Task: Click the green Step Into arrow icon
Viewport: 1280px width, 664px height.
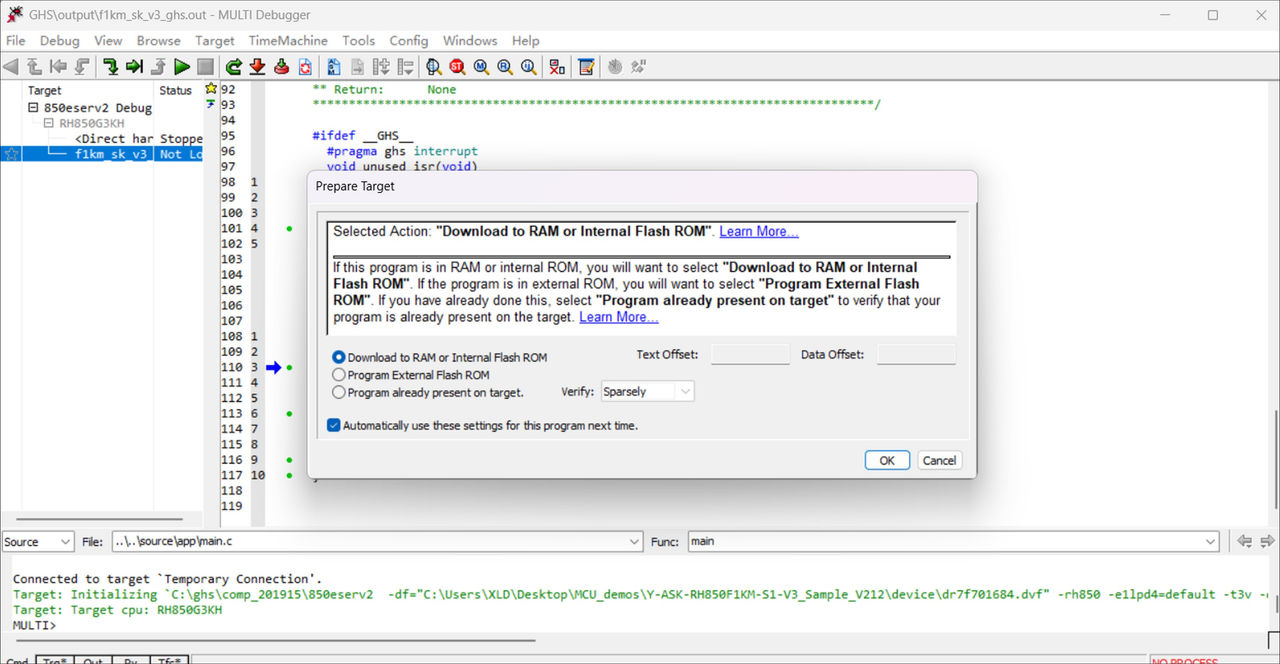Action: [111, 67]
